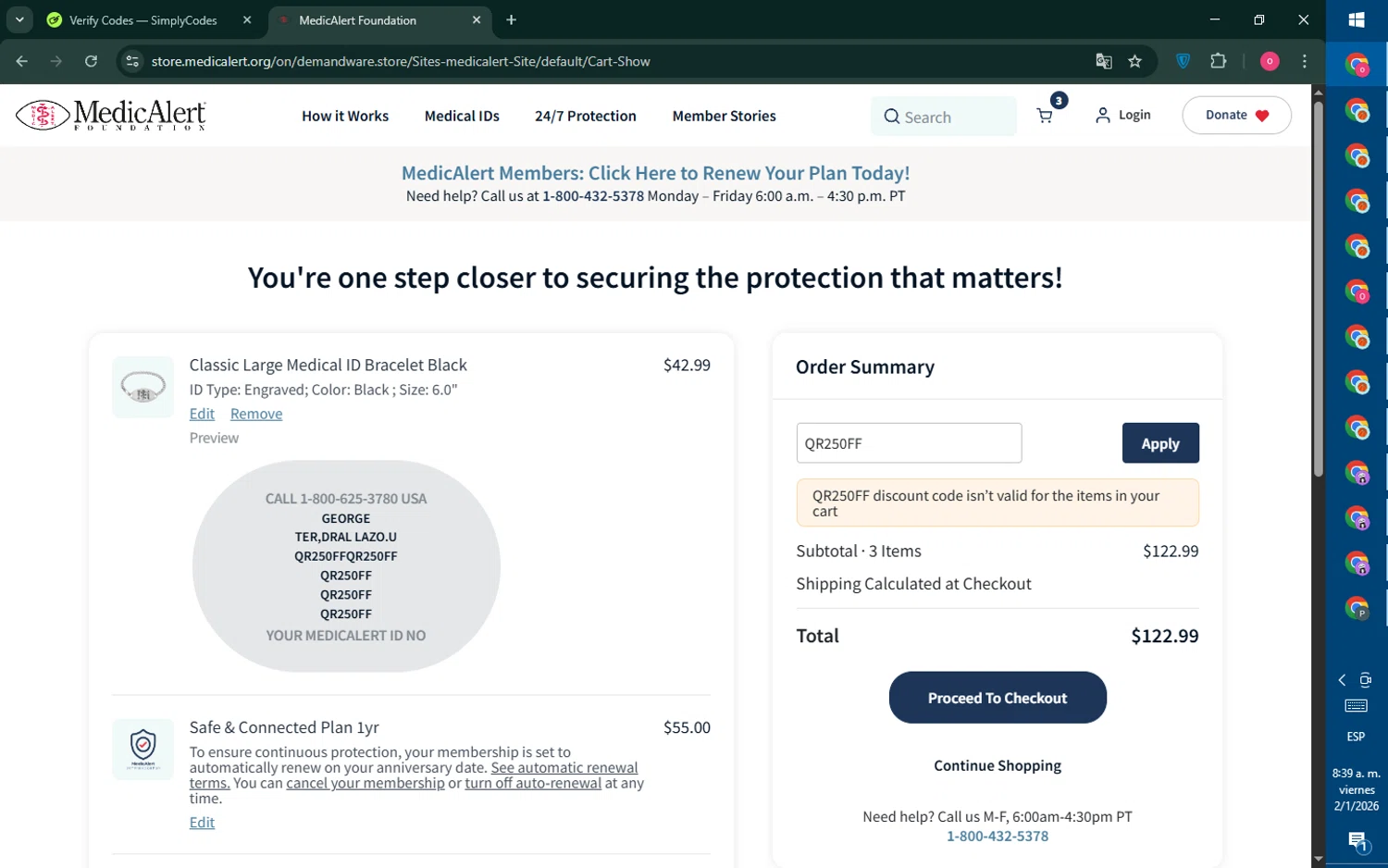Remove the Classic Large bracelet from cart

pyautogui.click(x=256, y=414)
